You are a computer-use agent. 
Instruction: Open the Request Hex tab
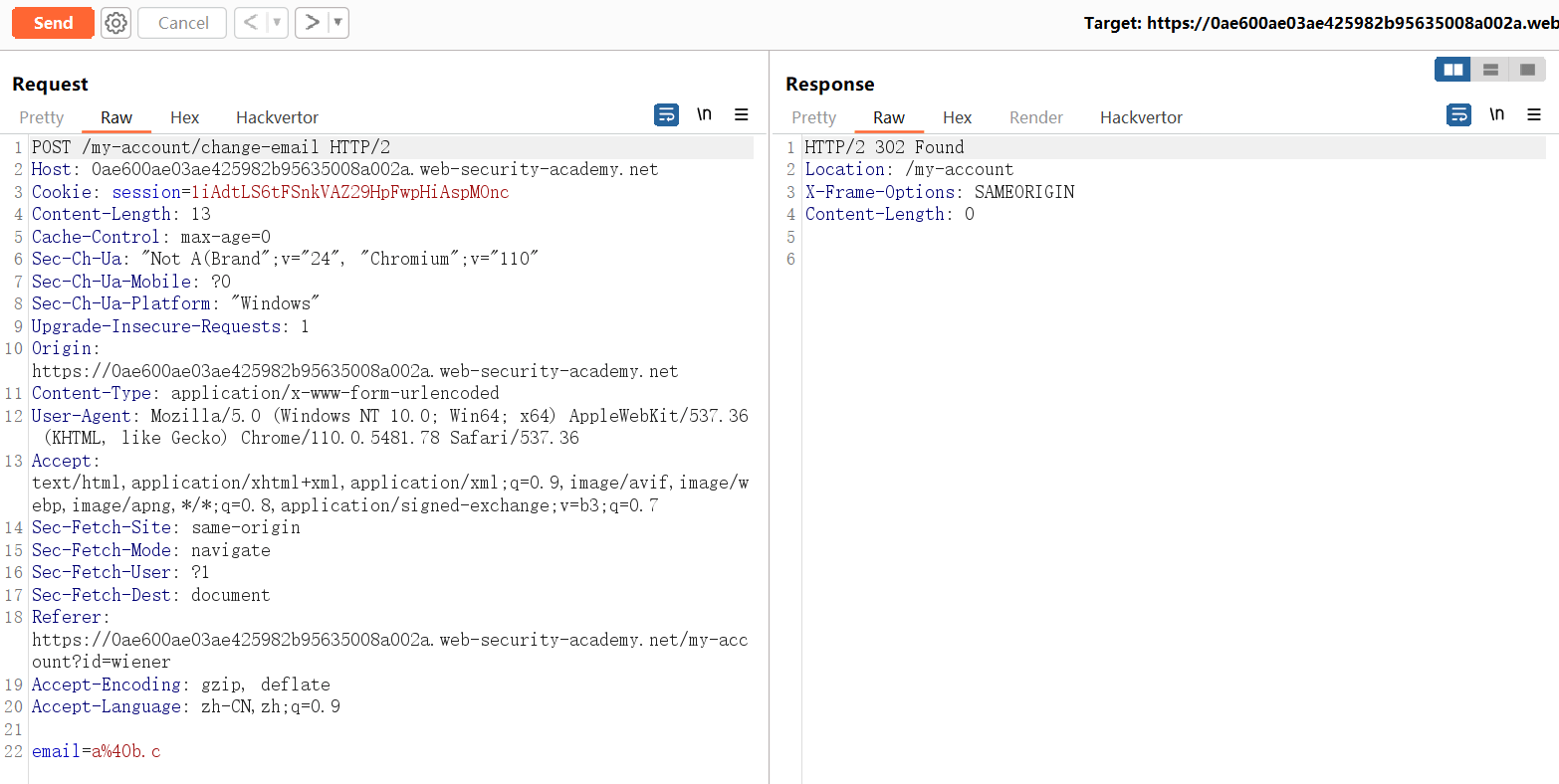tap(184, 117)
